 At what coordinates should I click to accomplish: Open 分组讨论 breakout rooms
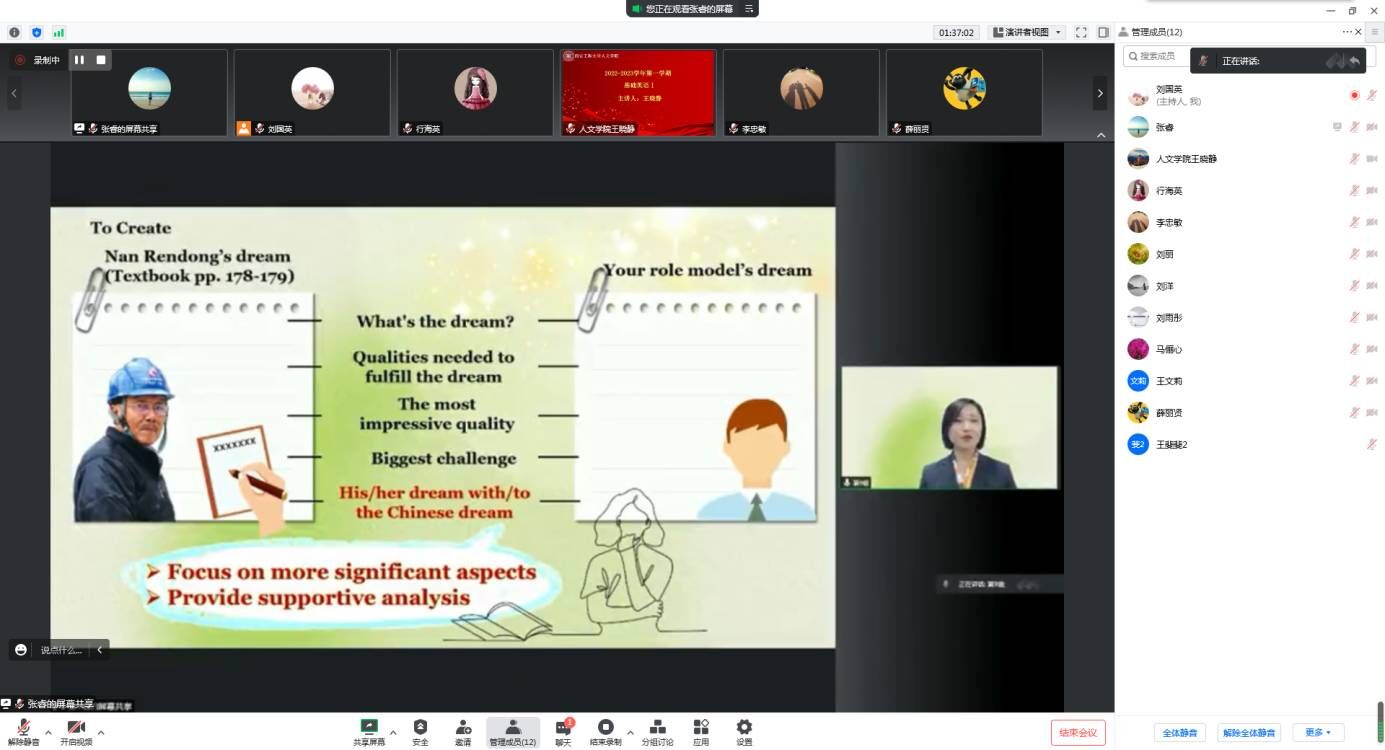[x=657, y=731]
